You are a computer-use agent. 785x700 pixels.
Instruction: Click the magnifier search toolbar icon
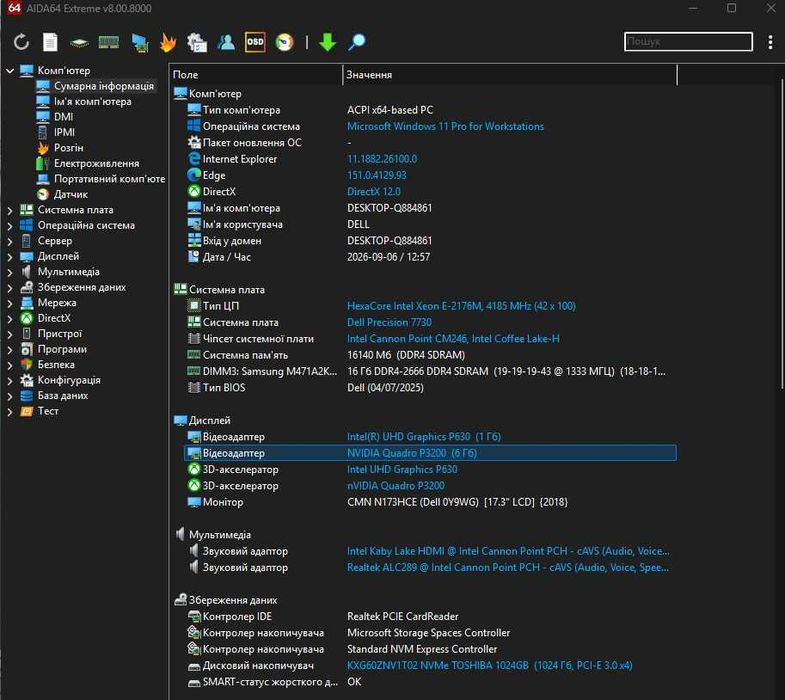tap(357, 42)
